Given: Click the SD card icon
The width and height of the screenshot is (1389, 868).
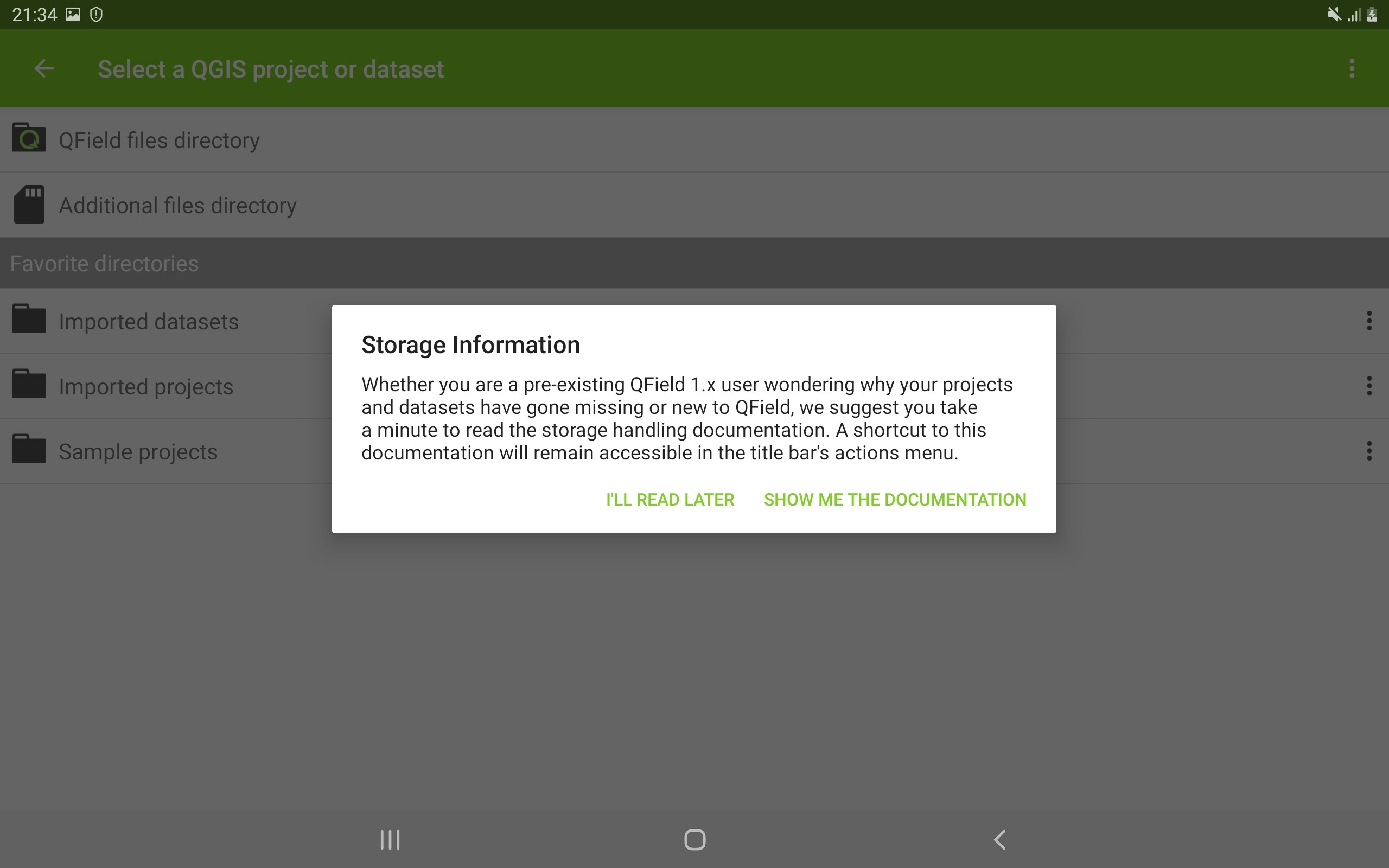Looking at the screenshot, I should 29,205.
